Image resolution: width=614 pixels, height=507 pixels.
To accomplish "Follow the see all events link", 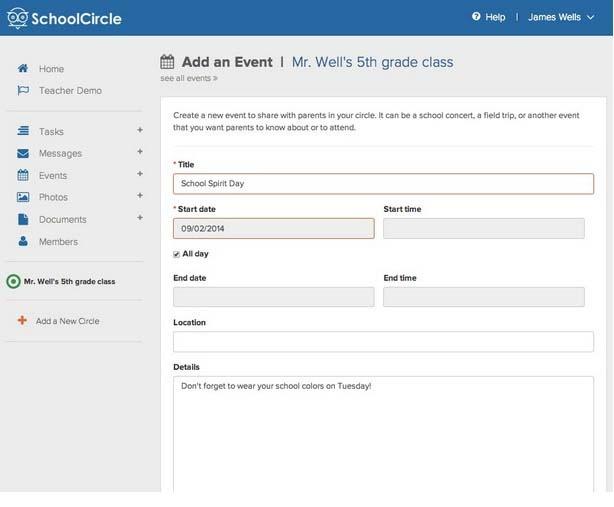I will point(189,78).
